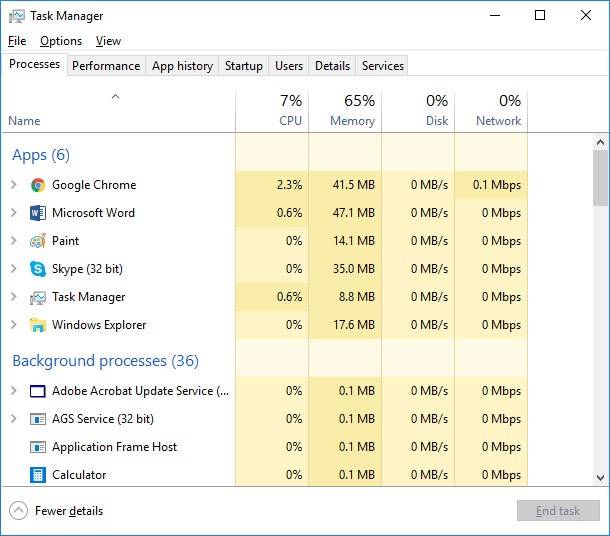Switch to the Performance tab

(106, 66)
